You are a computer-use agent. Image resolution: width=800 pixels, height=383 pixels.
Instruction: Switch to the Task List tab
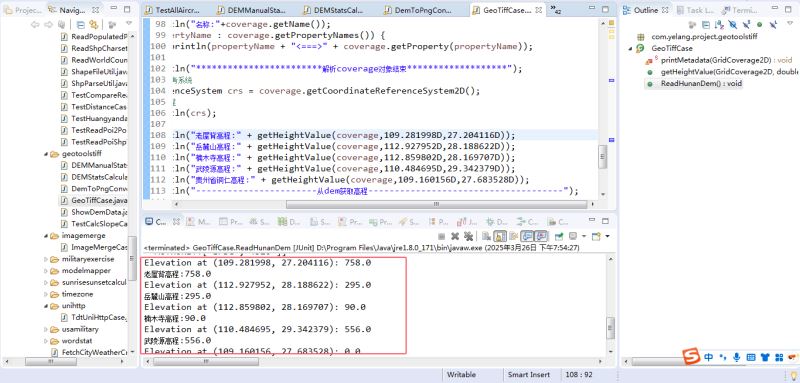click(696, 10)
